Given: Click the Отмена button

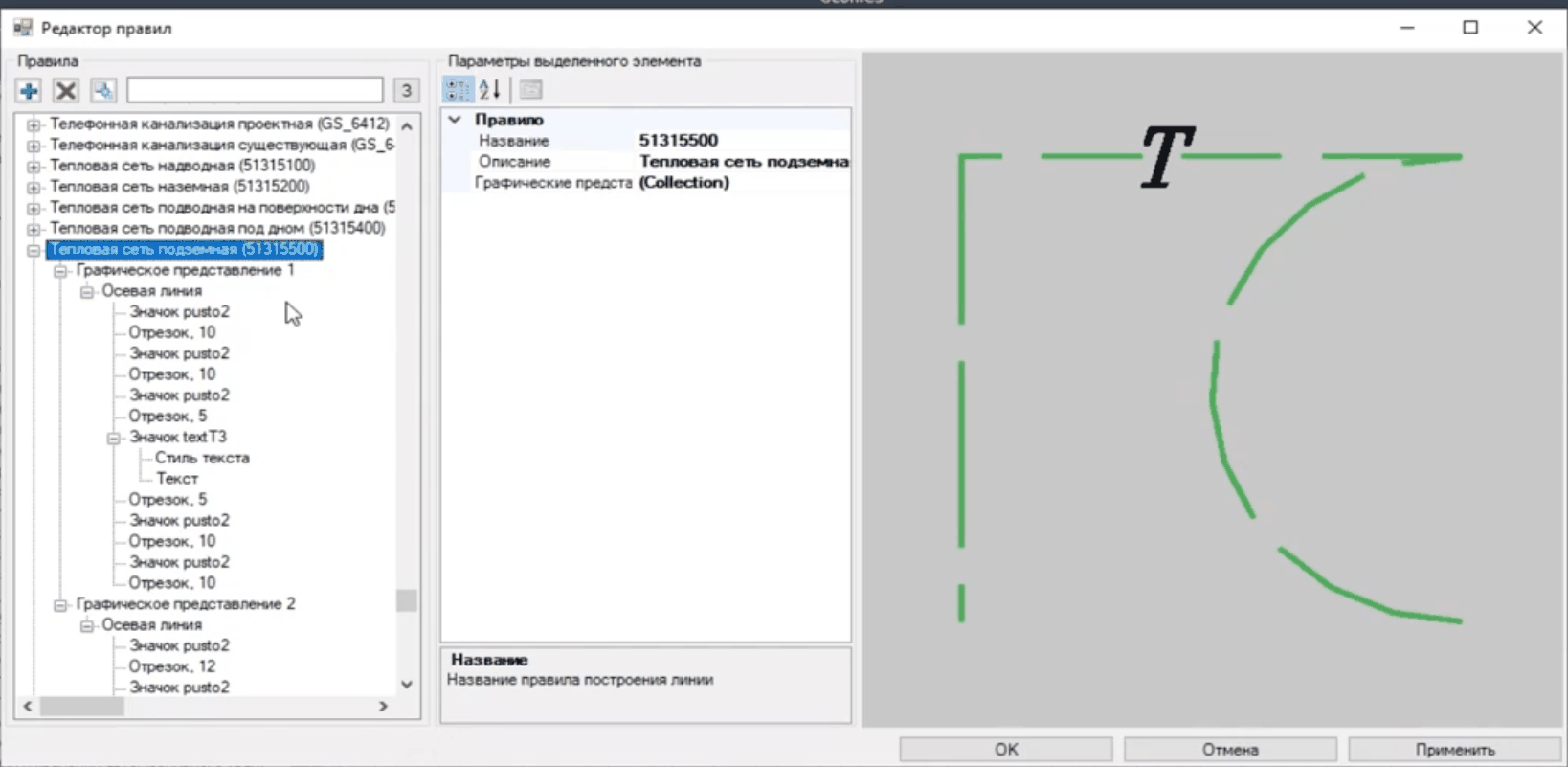Looking at the screenshot, I should (x=1230, y=749).
